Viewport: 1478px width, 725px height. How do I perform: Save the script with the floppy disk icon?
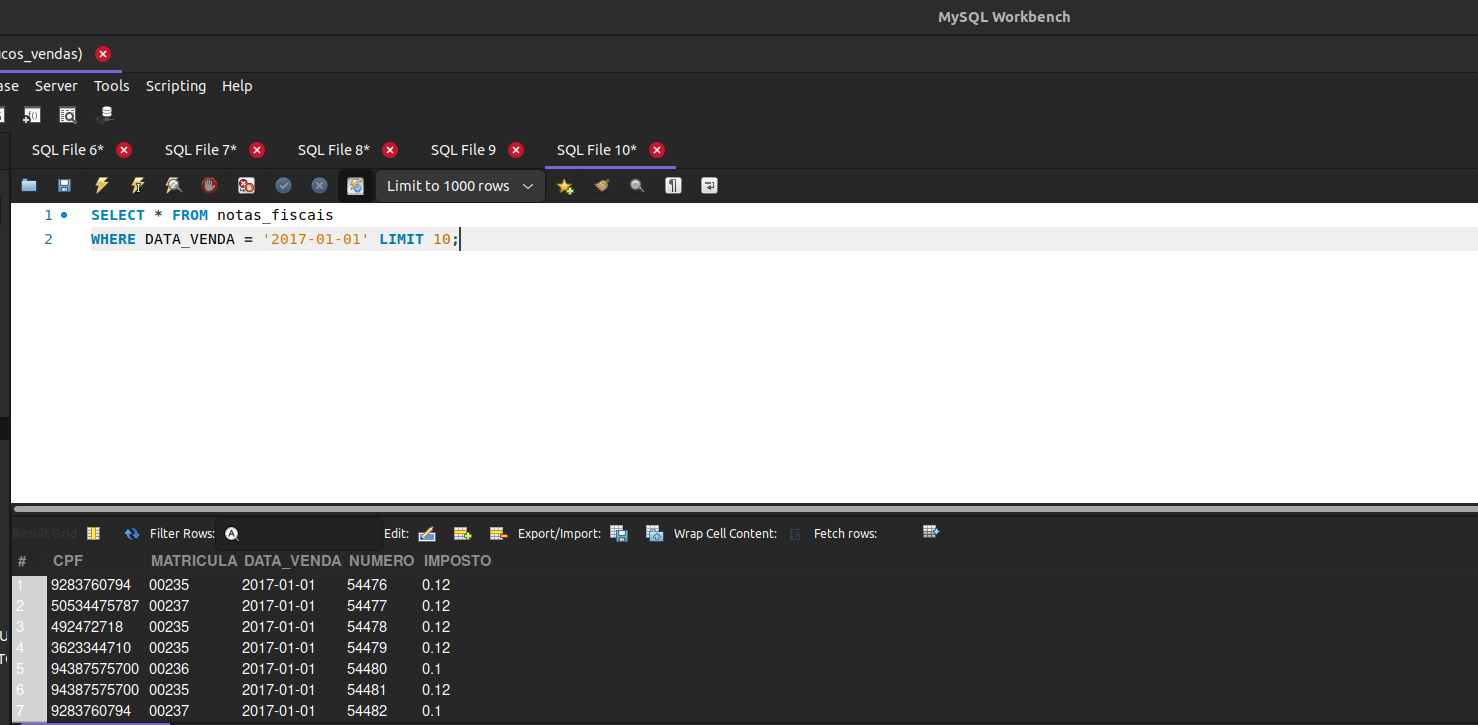(64, 186)
